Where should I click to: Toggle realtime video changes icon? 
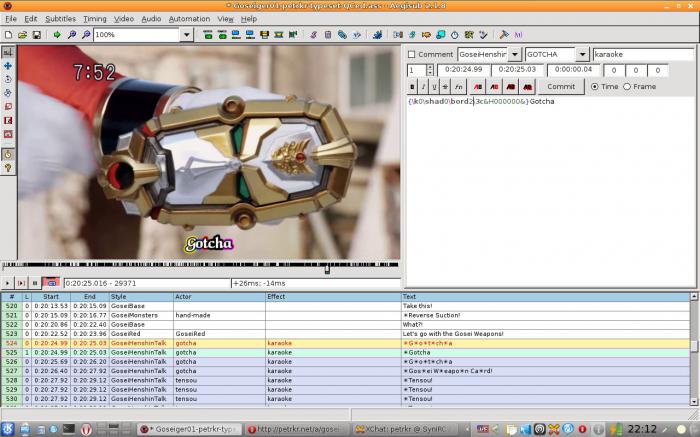click(8, 154)
